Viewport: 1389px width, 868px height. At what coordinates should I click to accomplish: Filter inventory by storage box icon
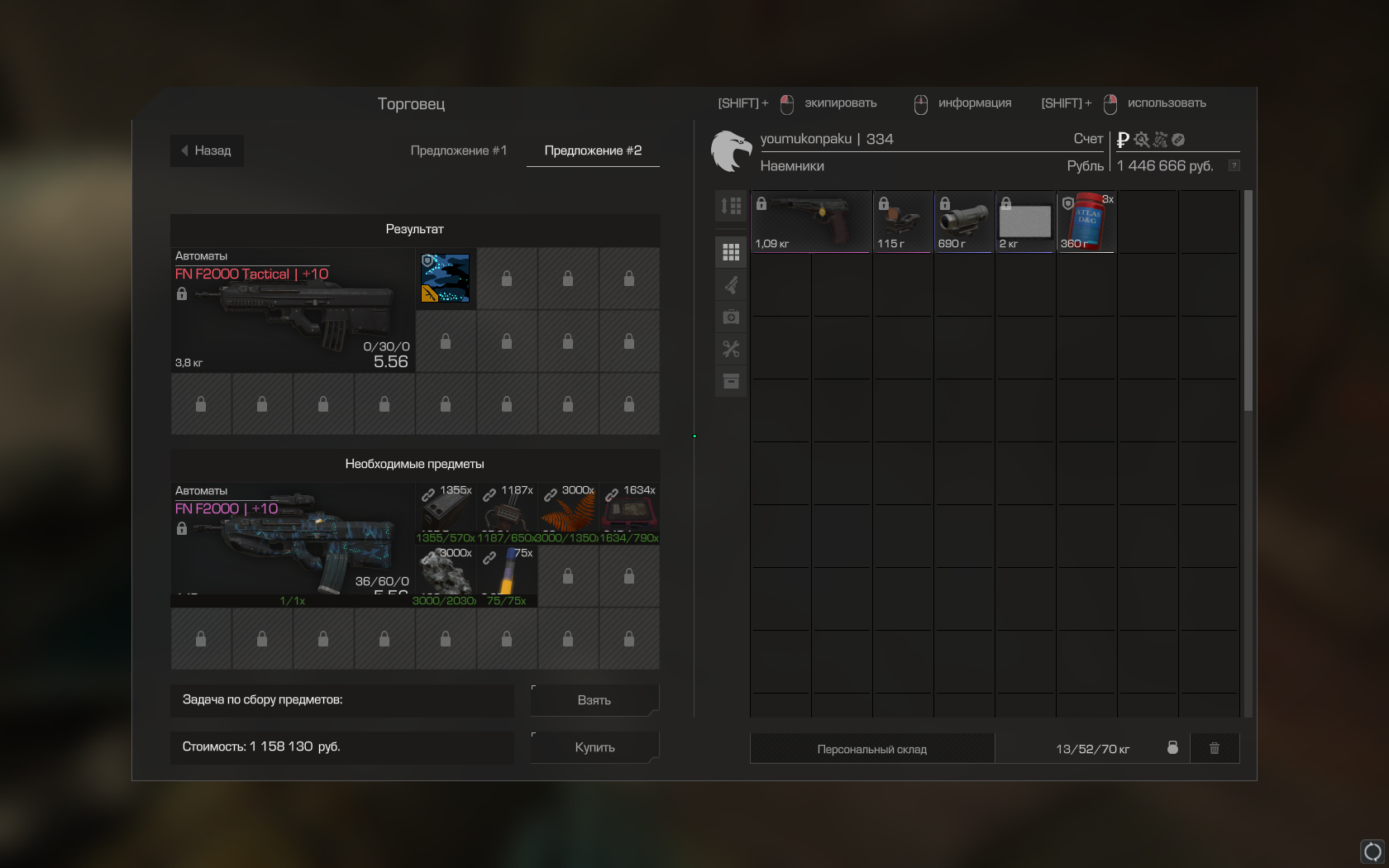pyautogui.click(x=731, y=381)
